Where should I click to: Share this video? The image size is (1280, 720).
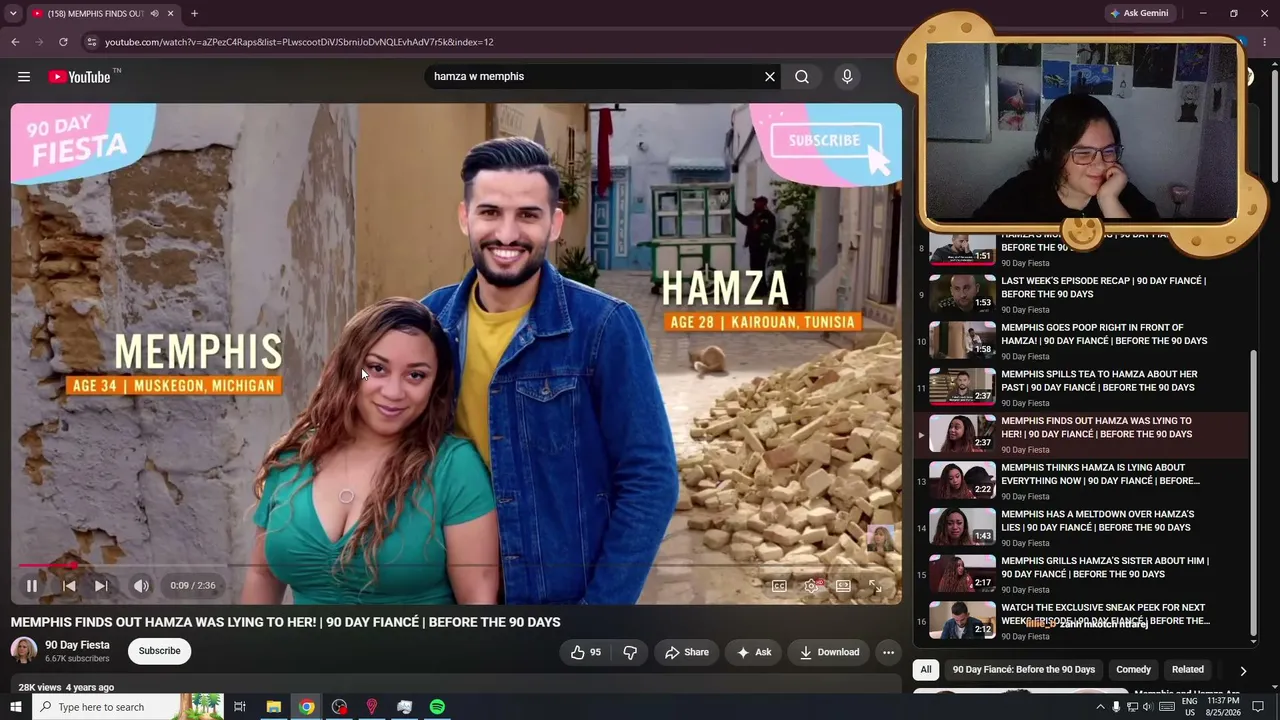pos(685,653)
